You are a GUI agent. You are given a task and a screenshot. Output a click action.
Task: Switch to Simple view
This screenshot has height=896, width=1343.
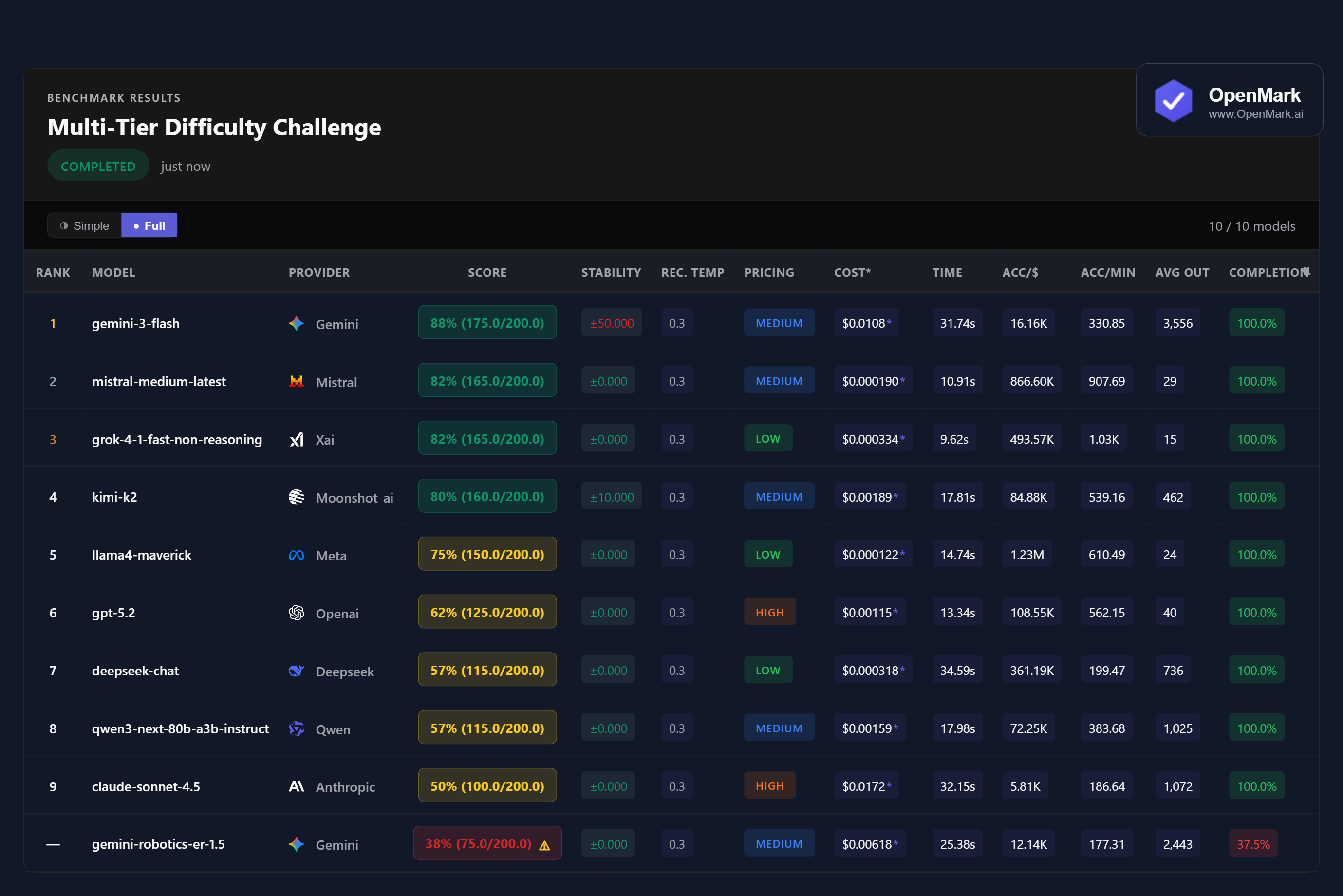pos(84,225)
